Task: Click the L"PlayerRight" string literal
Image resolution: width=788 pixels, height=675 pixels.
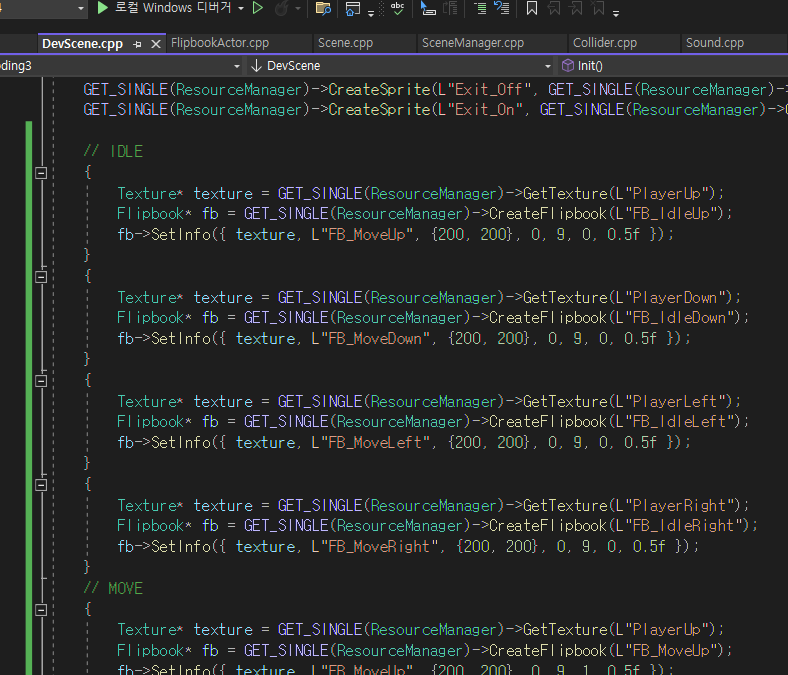Action: tap(677, 506)
